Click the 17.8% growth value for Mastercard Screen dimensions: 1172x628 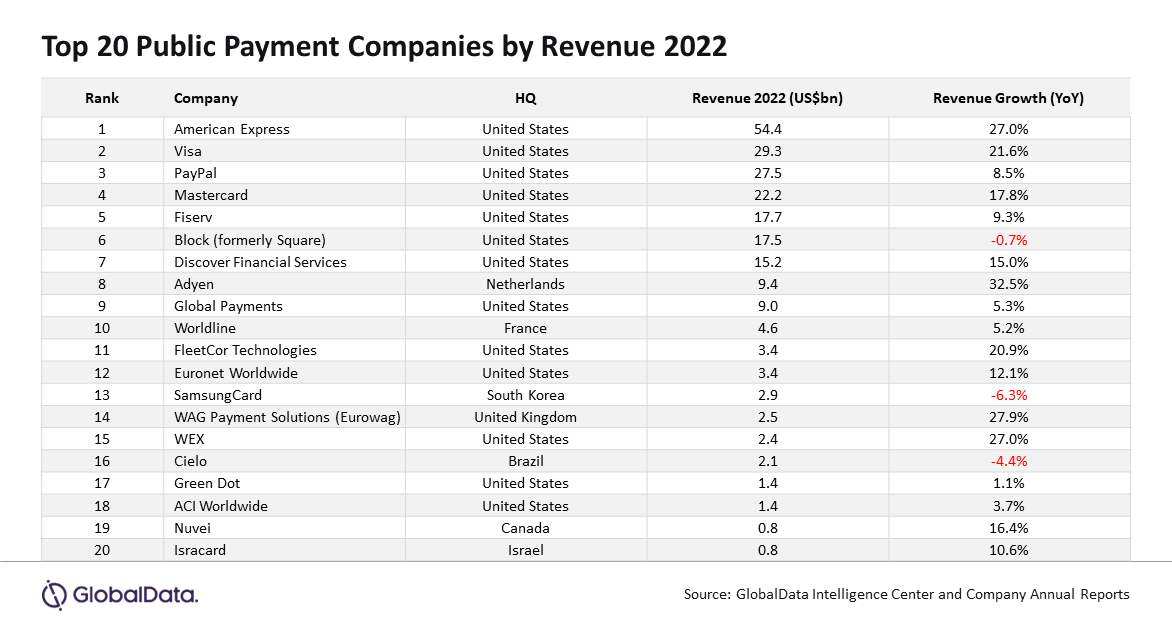(x=1009, y=195)
